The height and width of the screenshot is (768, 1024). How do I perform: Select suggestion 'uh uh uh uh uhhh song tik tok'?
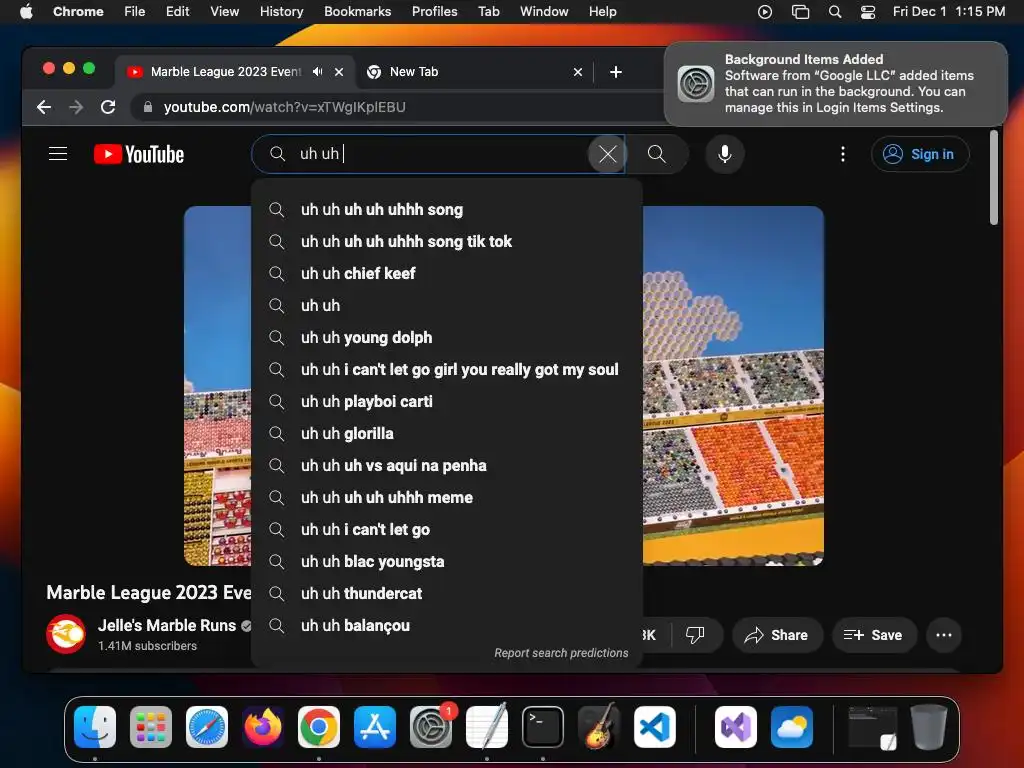tap(447, 242)
